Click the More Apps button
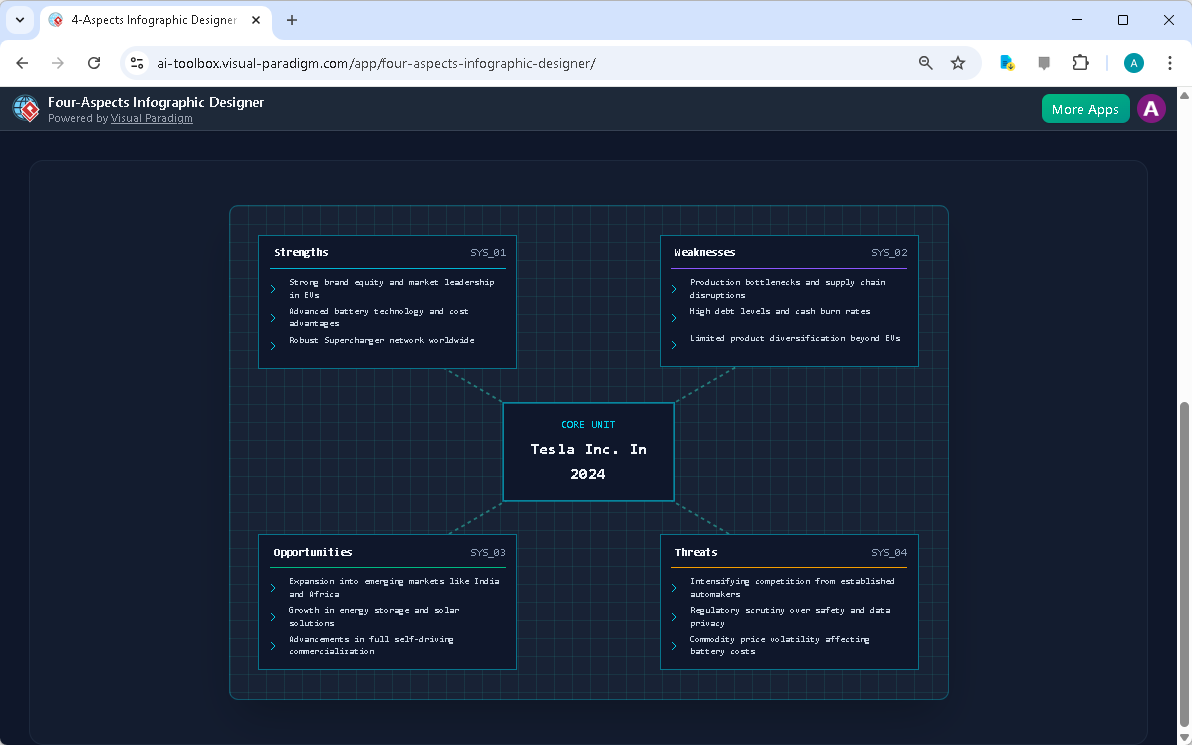Screen dimensions: 1192x745 click(x=1085, y=108)
